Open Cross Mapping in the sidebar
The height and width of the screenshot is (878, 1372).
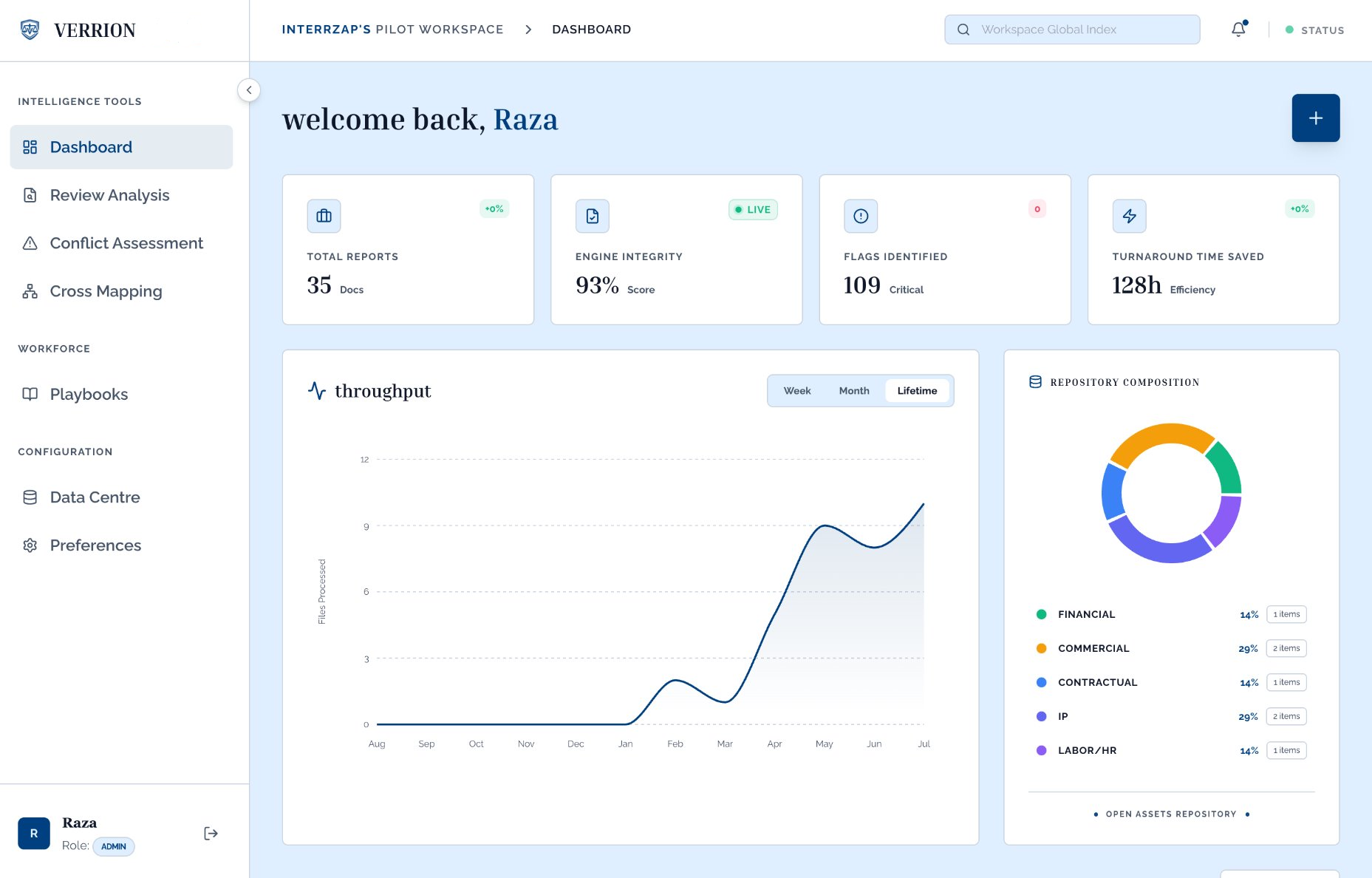click(121, 291)
